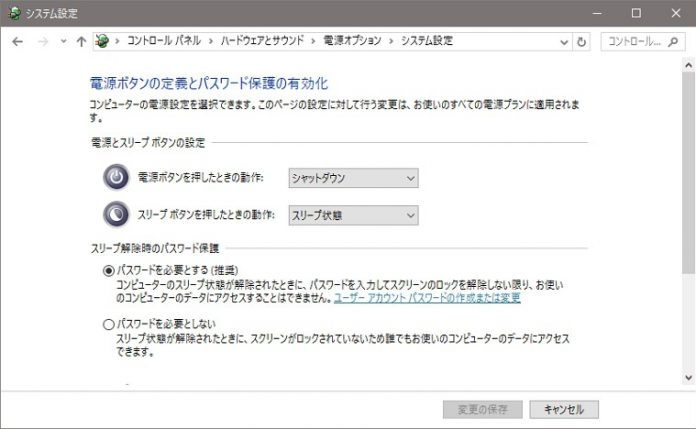Screen dimensions: 696x429
Task: Minimize the システム設定 window
Action: click(x=597, y=13)
